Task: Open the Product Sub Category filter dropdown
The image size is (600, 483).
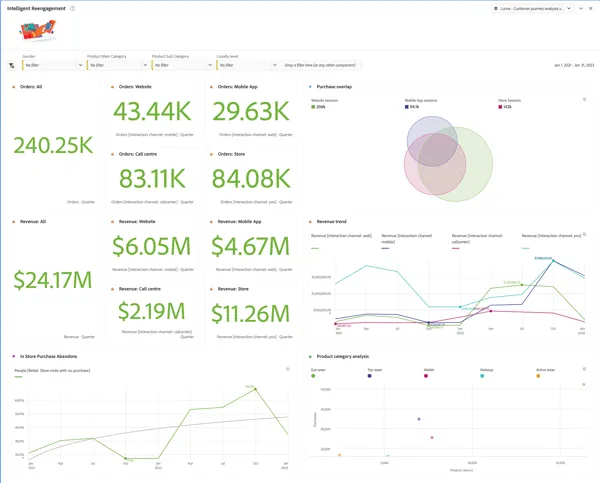Action: [183, 65]
